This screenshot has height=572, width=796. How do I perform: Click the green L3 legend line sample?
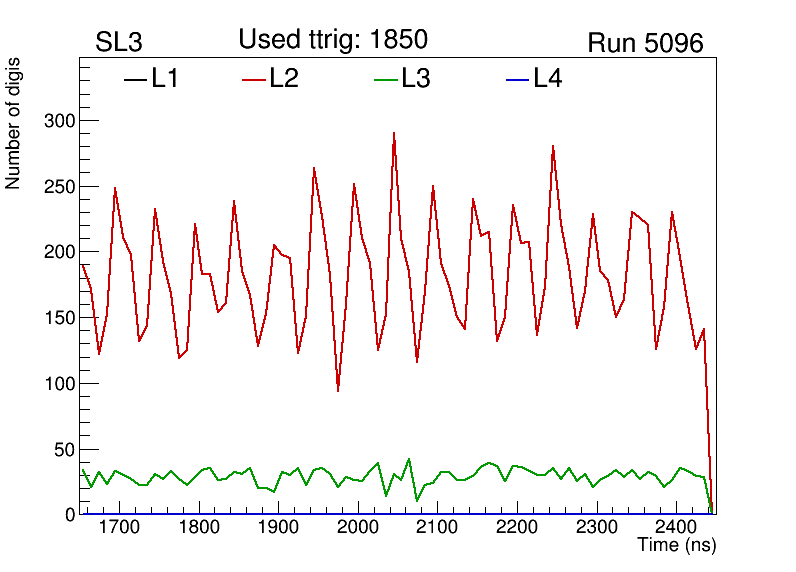[385, 80]
